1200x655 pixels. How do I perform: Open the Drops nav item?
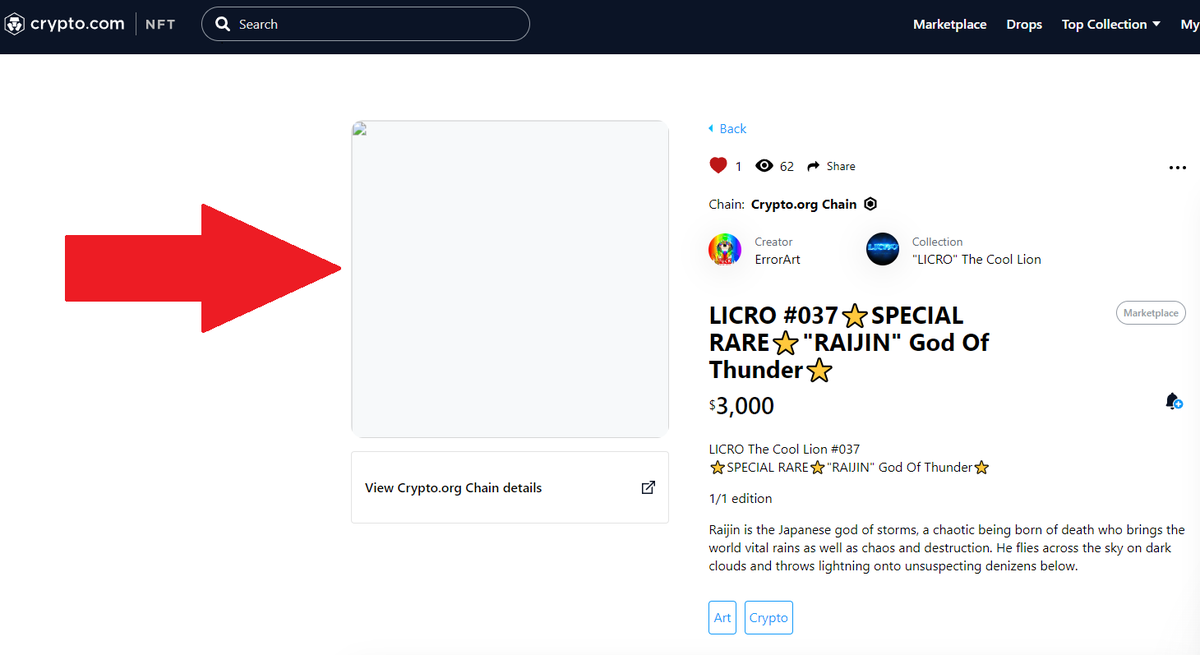pyautogui.click(x=1024, y=24)
